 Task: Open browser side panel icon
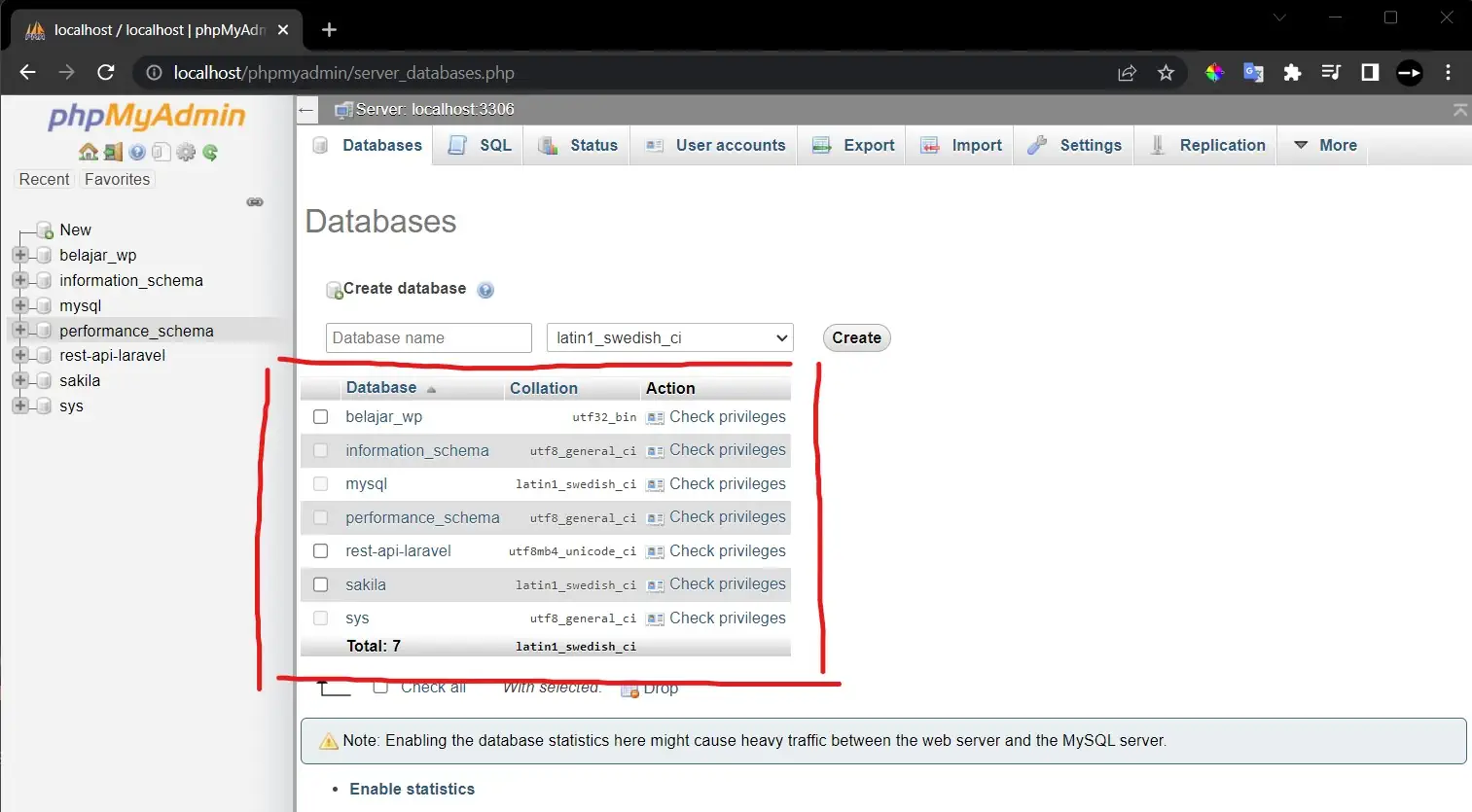pos(1370,73)
